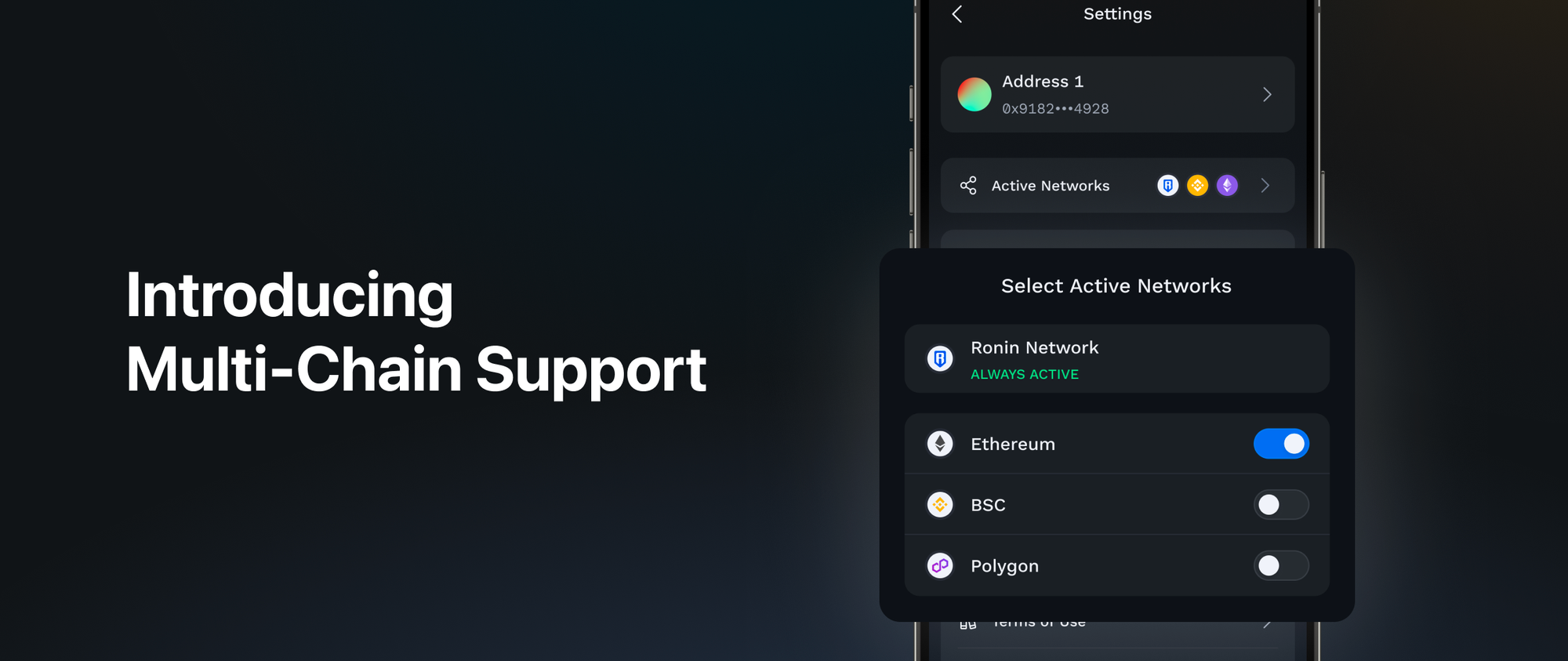Go back using the Settings back arrow
This screenshot has height=661, width=1568.
tap(956, 14)
